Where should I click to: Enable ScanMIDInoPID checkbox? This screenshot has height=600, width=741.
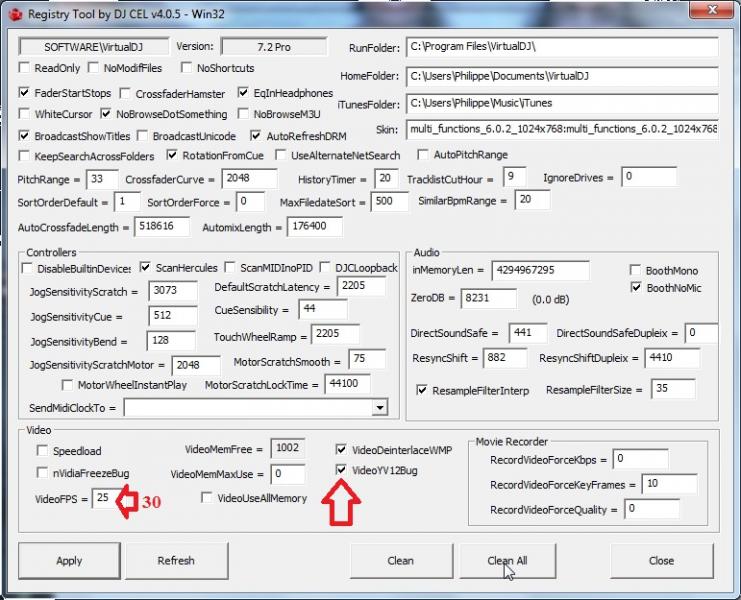(x=230, y=268)
